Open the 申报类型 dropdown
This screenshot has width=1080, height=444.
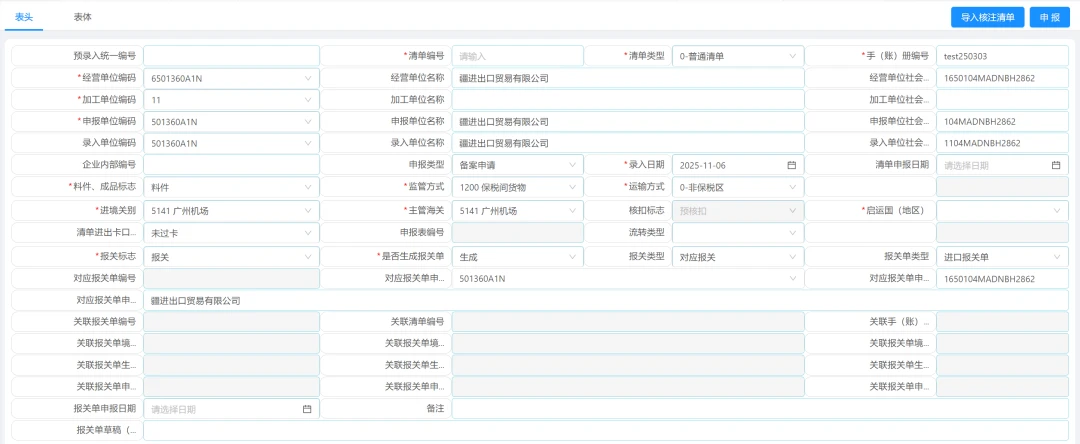pyautogui.click(x=517, y=165)
